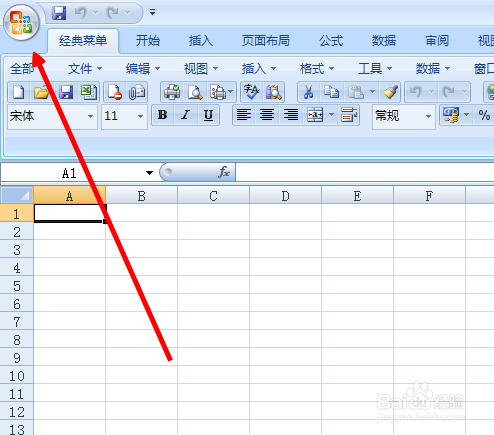Redo from the Quick Access toolbar
Image resolution: width=494 pixels, height=435 pixels.
(113, 13)
